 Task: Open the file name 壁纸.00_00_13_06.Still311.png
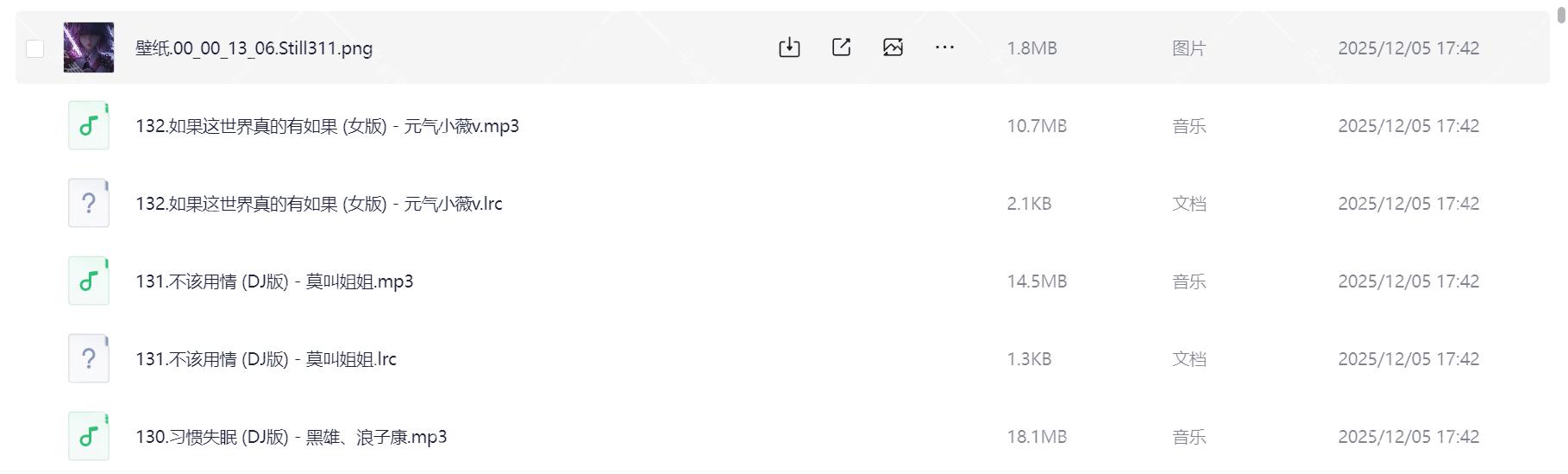pyautogui.click(x=254, y=48)
